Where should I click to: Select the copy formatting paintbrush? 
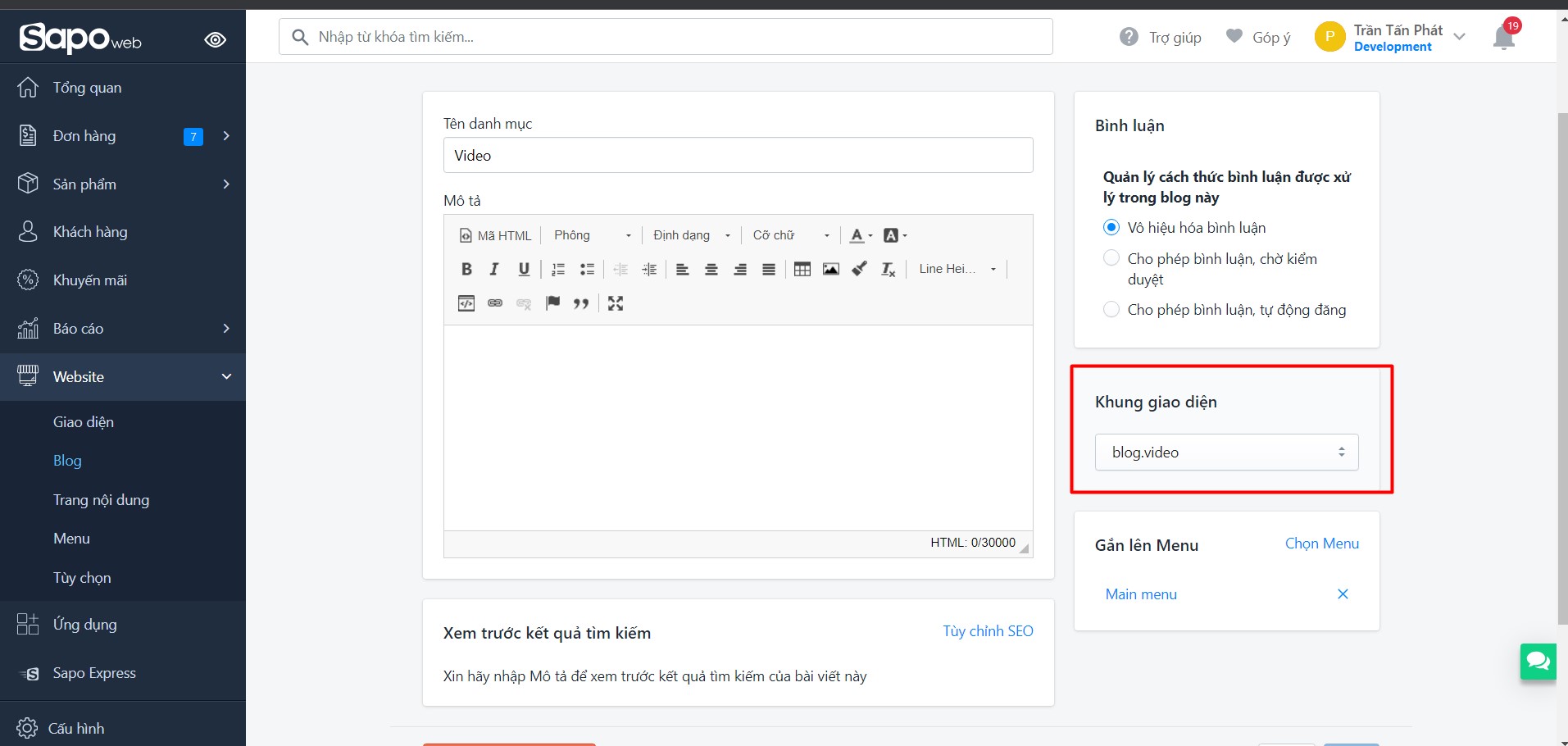859,269
